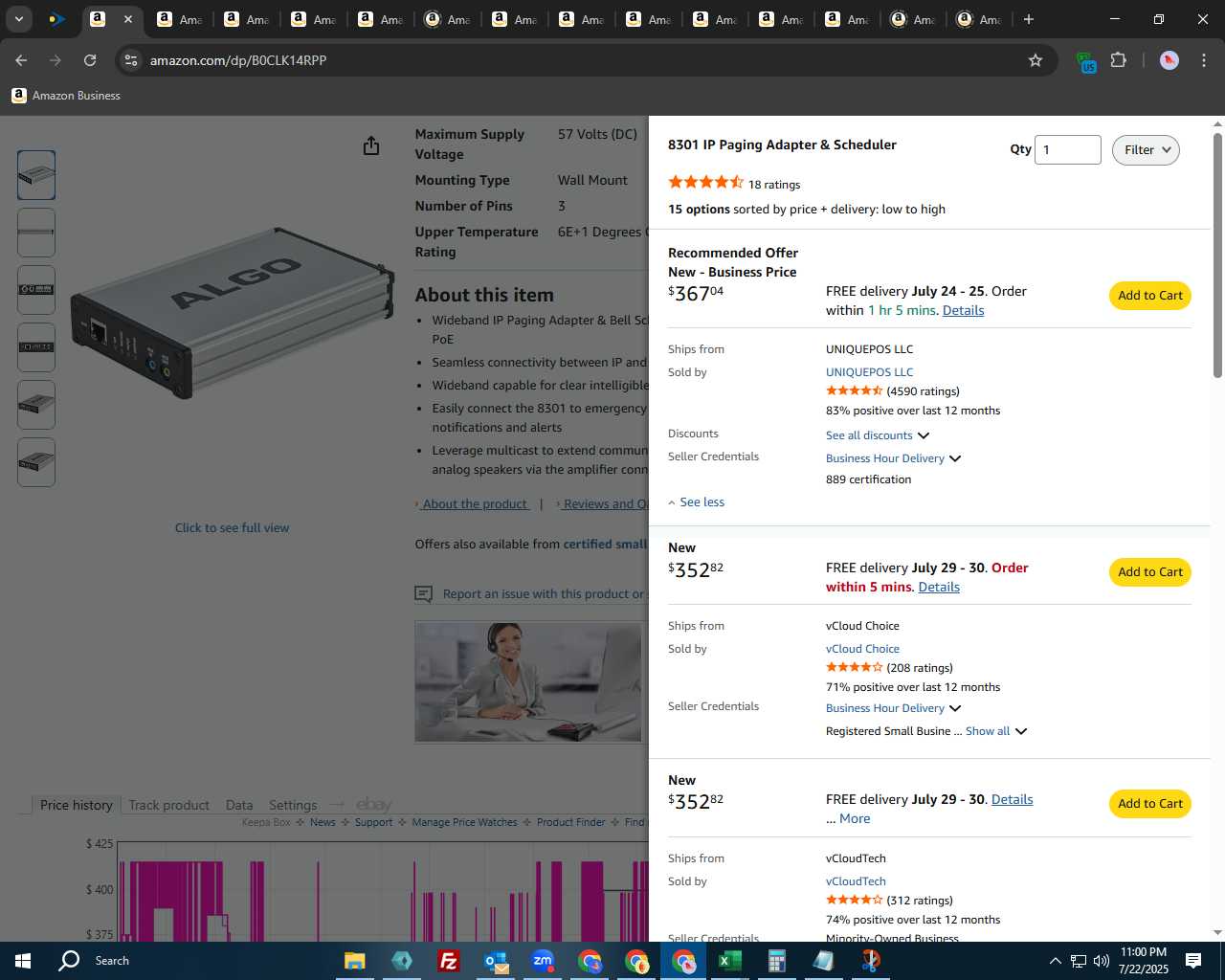Select the Data tab in Keepa
The height and width of the screenshot is (980, 1225).
[239, 805]
